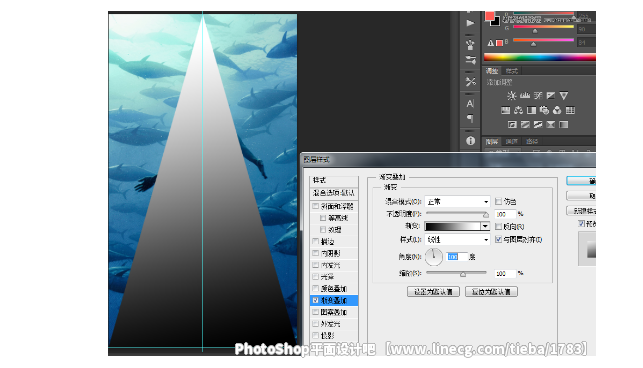
Task: Add a Black & White adjustment layer
Action: (x=531, y=110)
